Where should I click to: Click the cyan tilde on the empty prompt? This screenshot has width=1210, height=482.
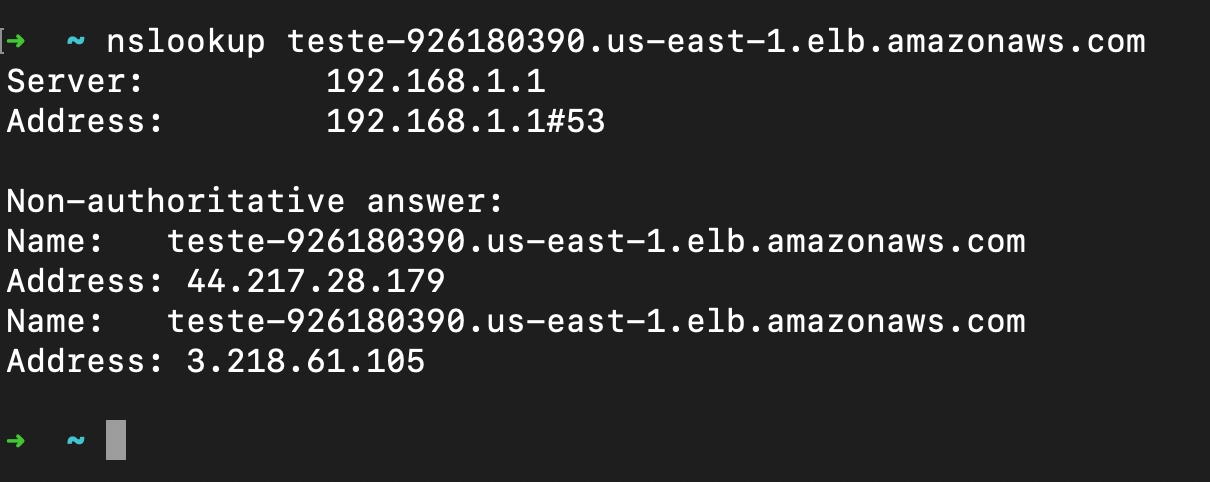(x=76, y=441)
